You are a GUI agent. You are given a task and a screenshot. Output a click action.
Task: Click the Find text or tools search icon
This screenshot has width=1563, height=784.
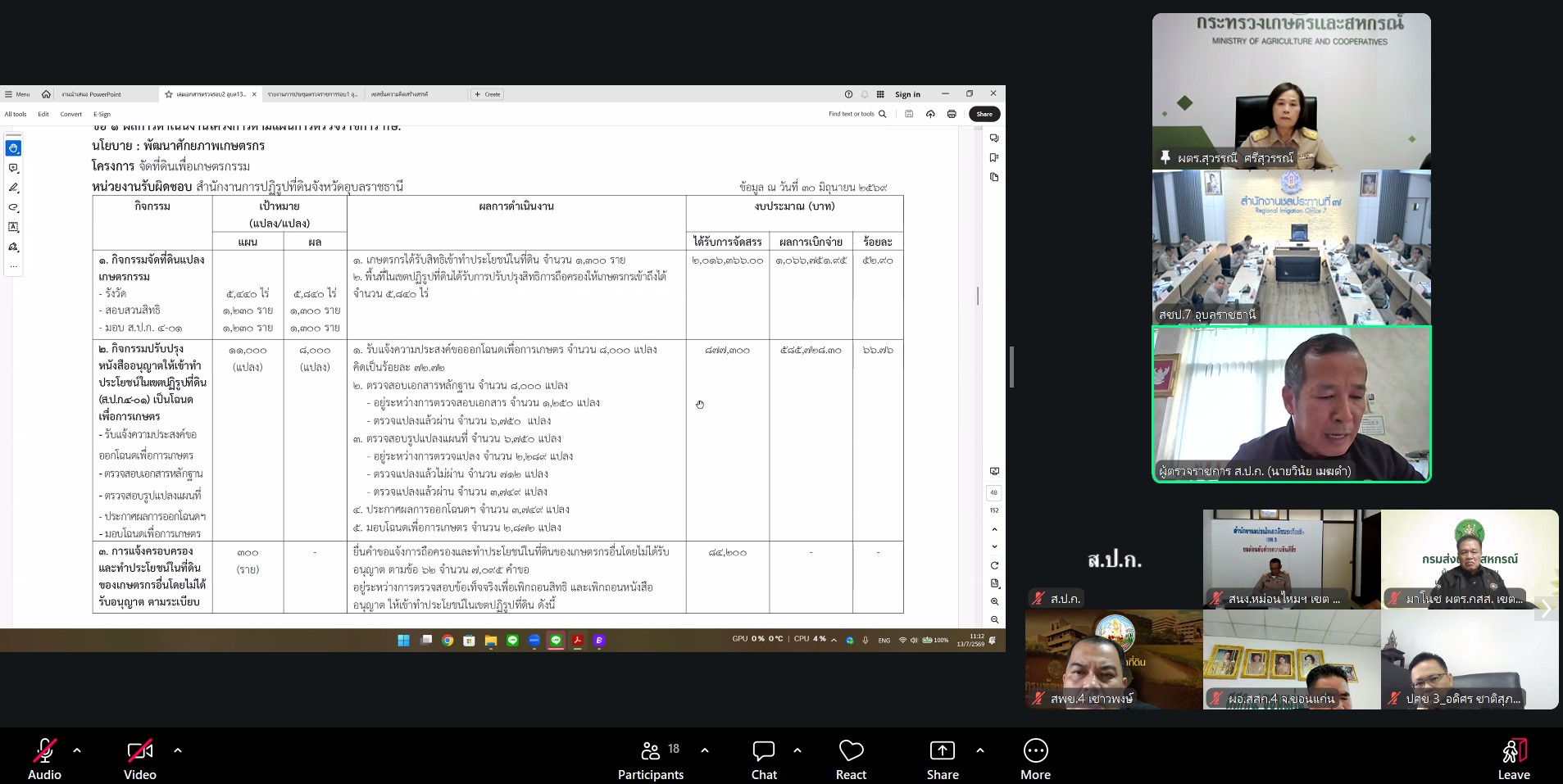pyautogui.click(x=883, y=114)
